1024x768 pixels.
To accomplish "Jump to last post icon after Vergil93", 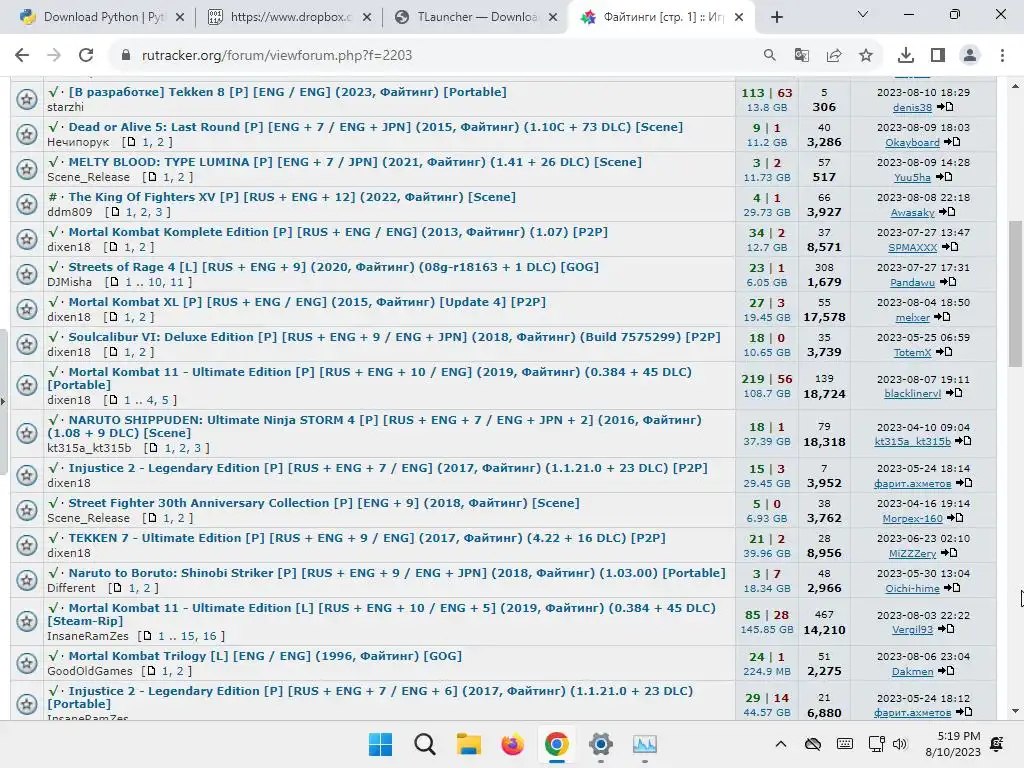I will (x=946, y=629).
